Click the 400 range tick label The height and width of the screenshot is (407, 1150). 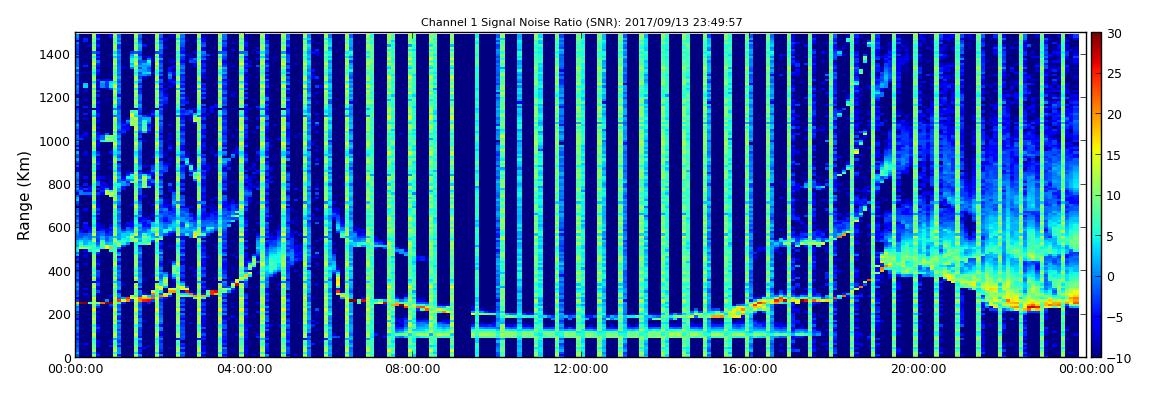click(x=60, y=271)
